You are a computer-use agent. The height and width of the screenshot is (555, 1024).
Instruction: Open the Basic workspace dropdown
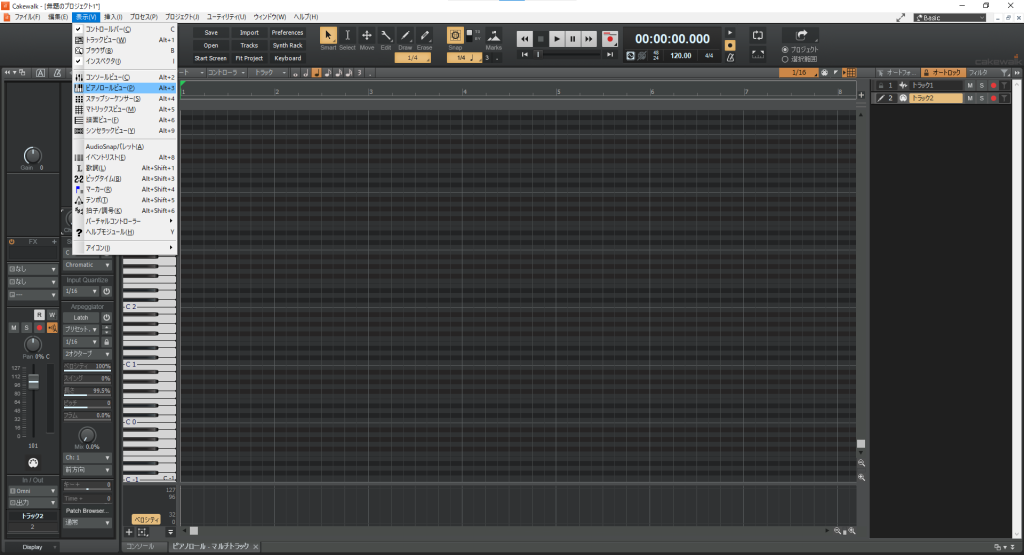[950, 18]
